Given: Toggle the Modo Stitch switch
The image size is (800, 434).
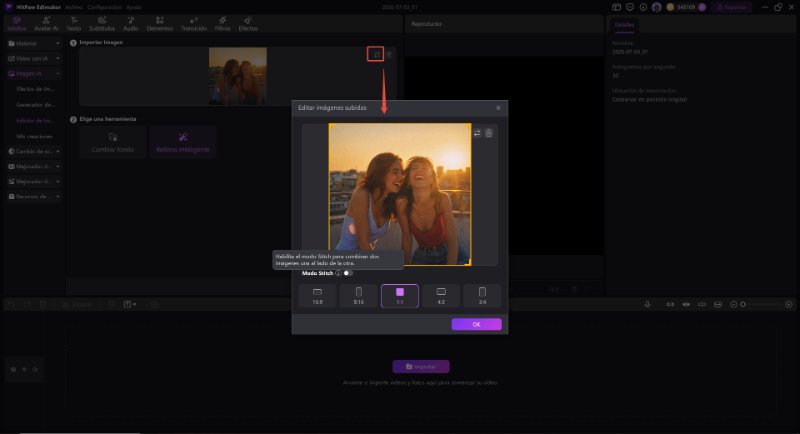Looking at the screenshot, I should (x=347, y=273).
